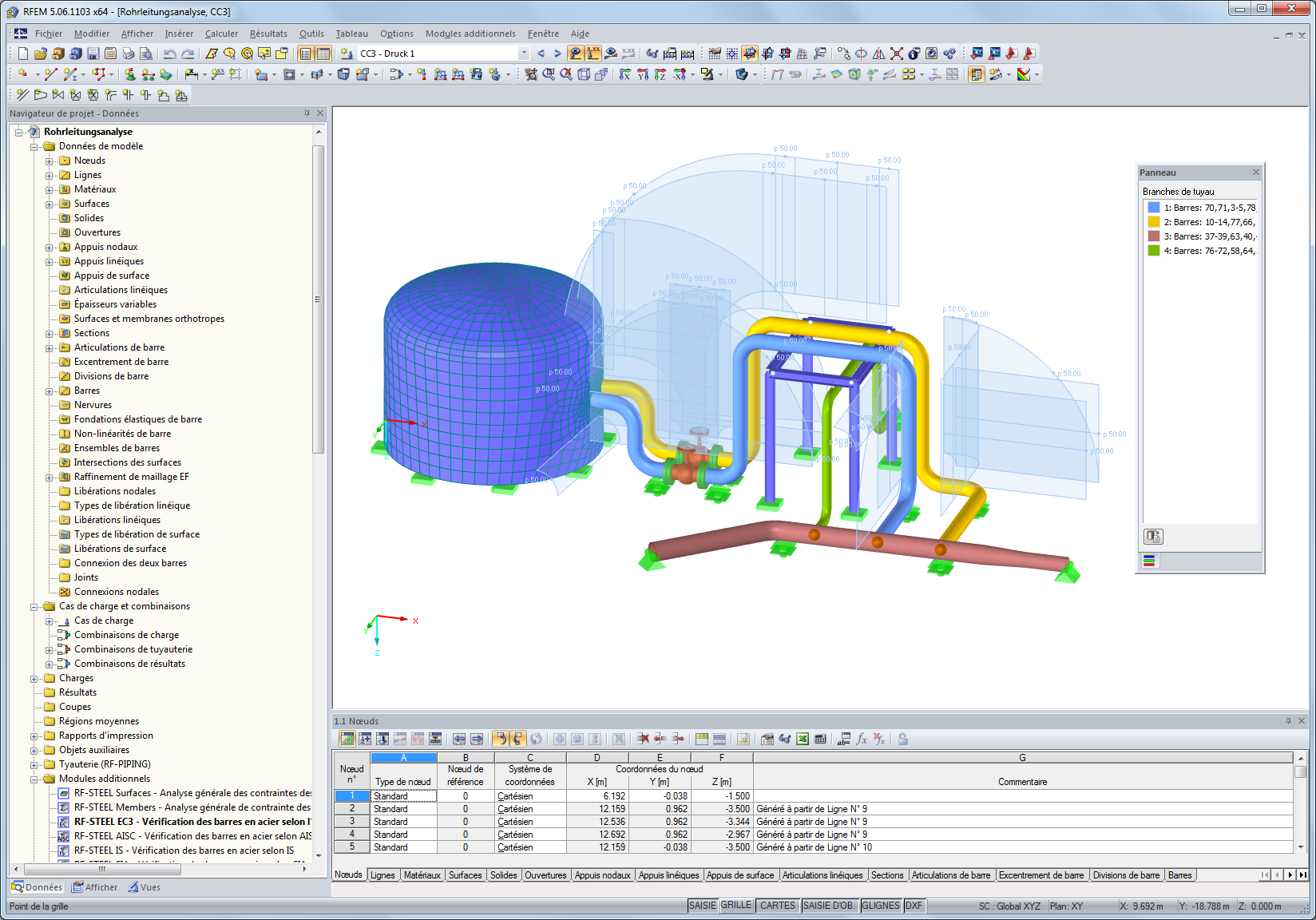The height and width of the screenshot is (920, 1316).
Task: Activate the isometric view cube icon
Action: tap(584, 76)
